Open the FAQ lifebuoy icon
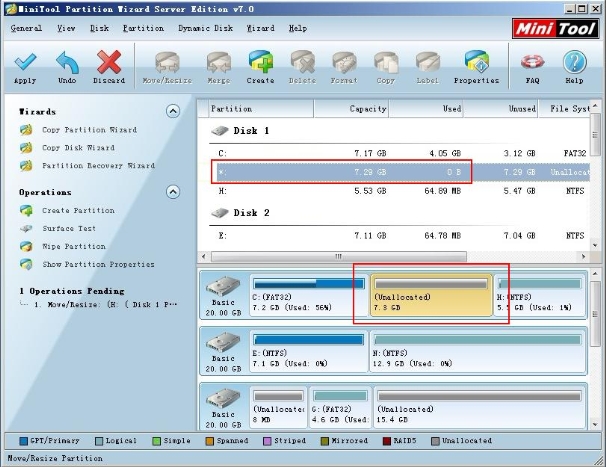Screen dimensions: 606x467 point(533,62)
